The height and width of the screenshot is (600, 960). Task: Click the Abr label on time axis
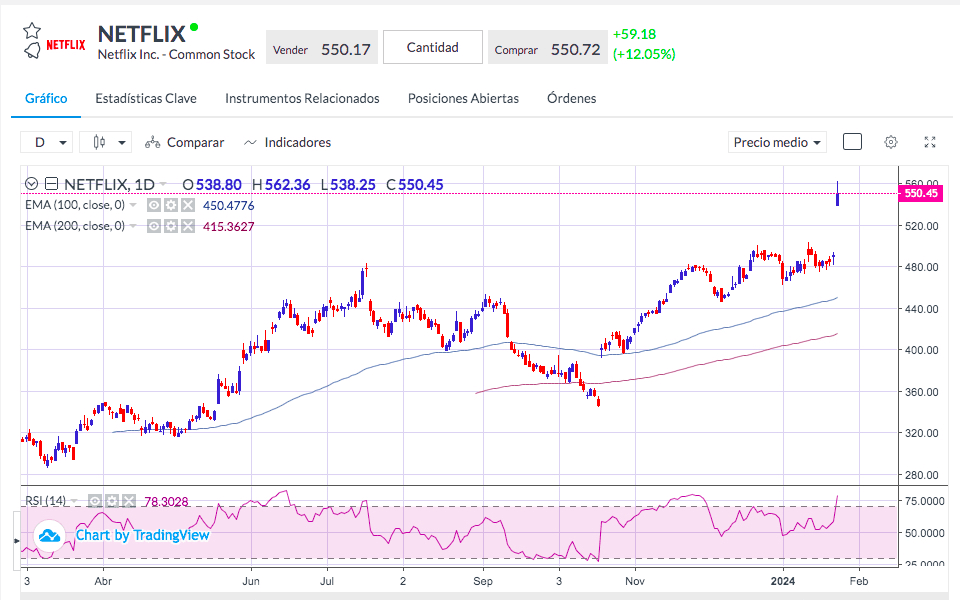(103, 581)
